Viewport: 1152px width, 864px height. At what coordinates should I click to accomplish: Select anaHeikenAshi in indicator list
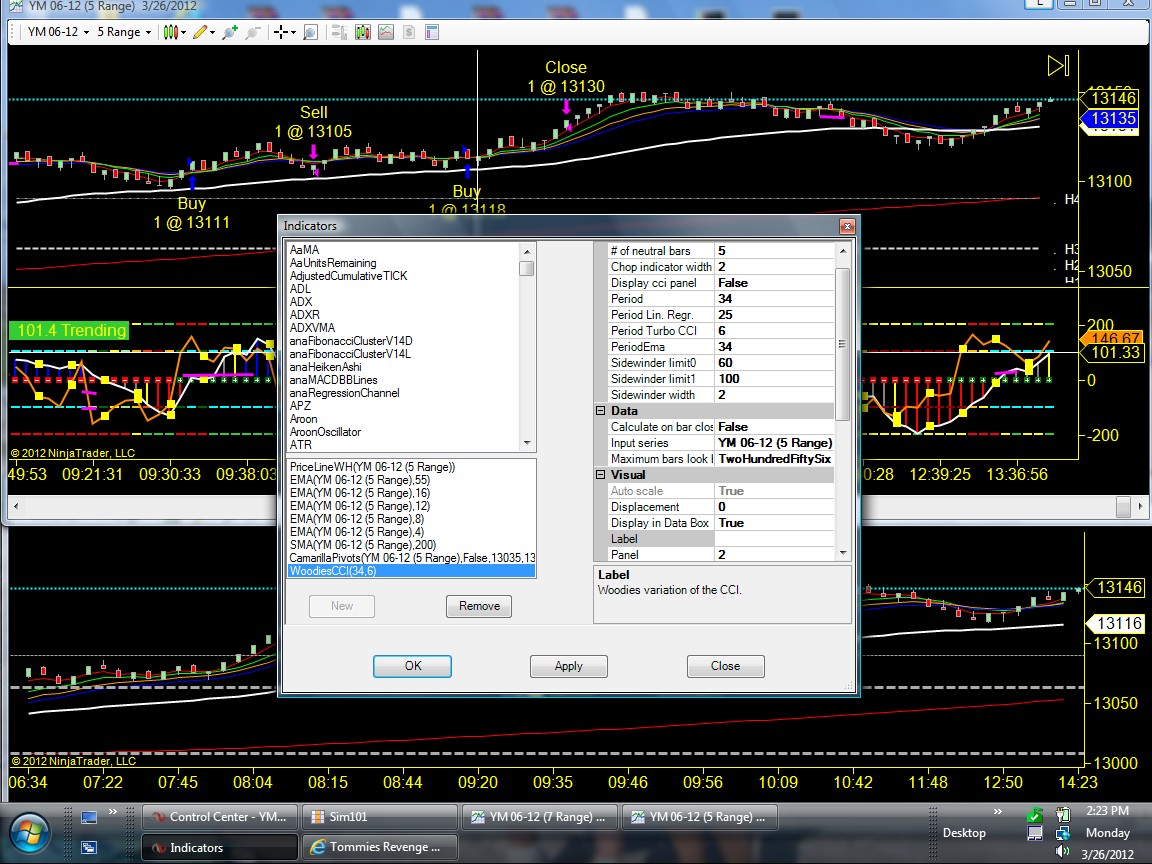(x=325, y=367)
